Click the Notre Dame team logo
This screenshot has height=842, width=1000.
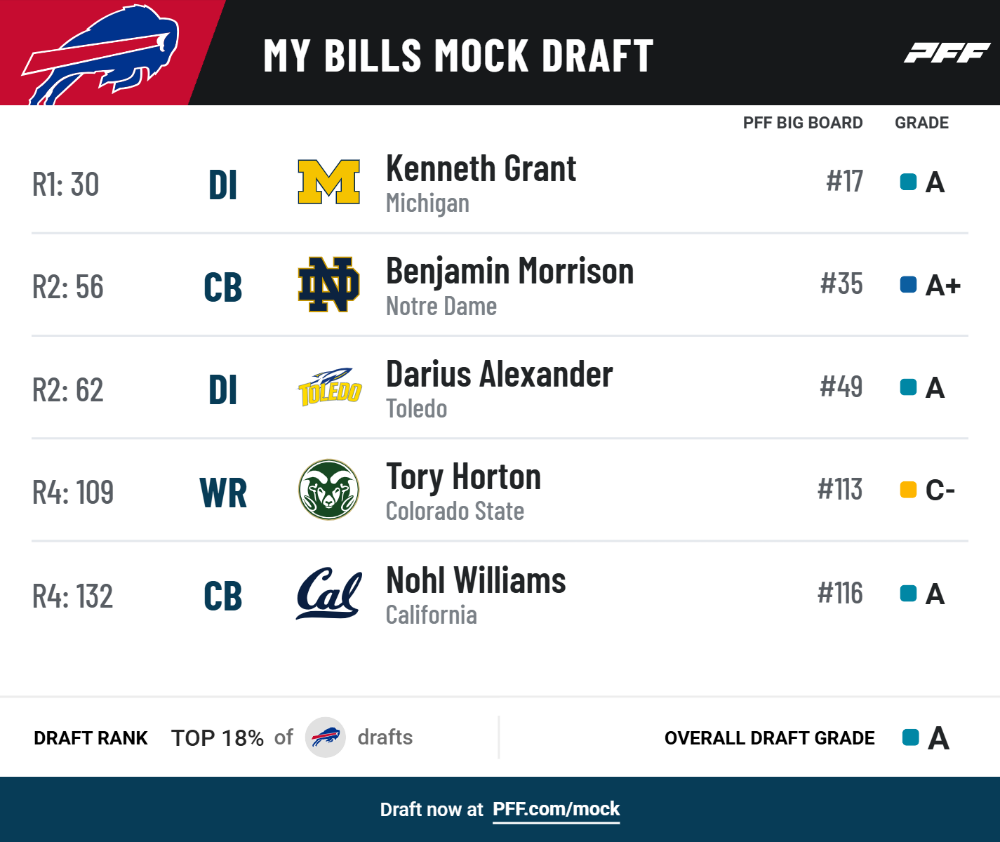click(x=329, y=284)
